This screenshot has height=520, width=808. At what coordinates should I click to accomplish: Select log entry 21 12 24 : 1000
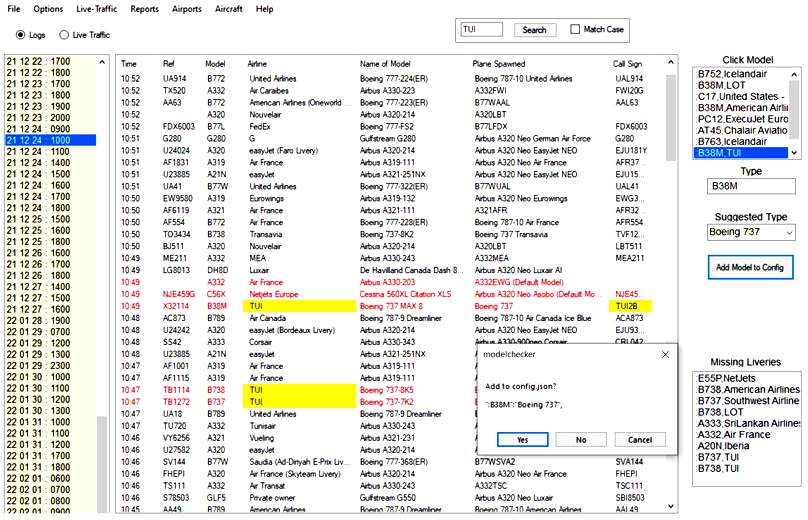click(50, 140)
